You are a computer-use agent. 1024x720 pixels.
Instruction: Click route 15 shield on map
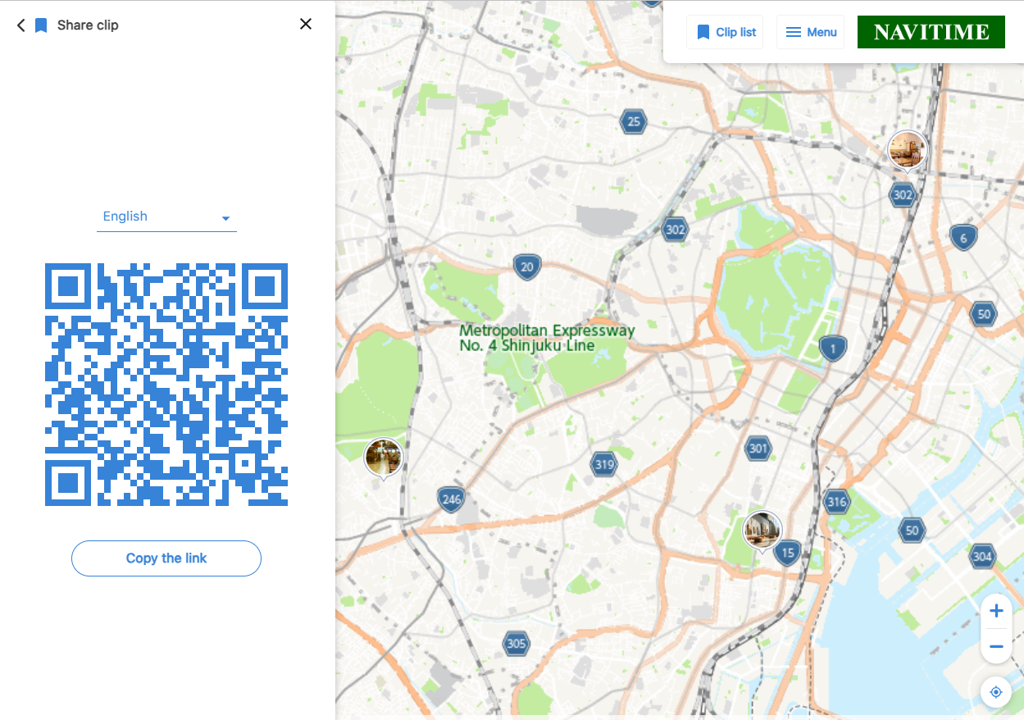788,553
